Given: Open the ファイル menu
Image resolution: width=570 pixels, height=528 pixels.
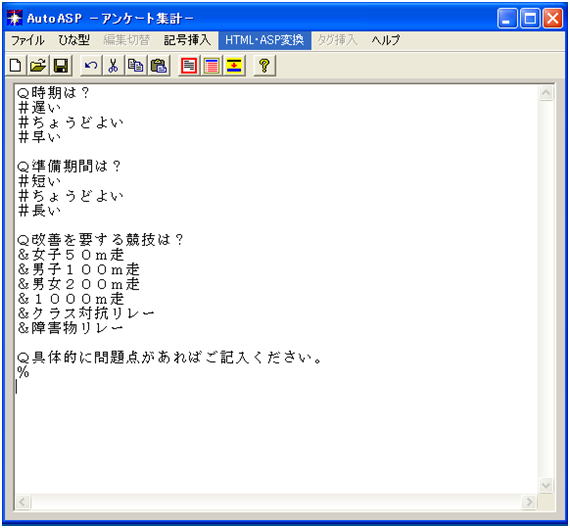Looking at the screenshot, I should [x=28, y=40].
